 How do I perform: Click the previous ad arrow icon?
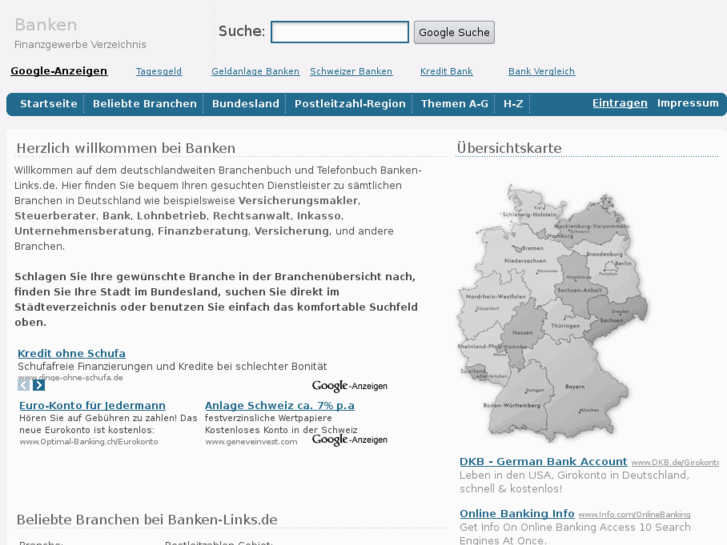(24, 385)
